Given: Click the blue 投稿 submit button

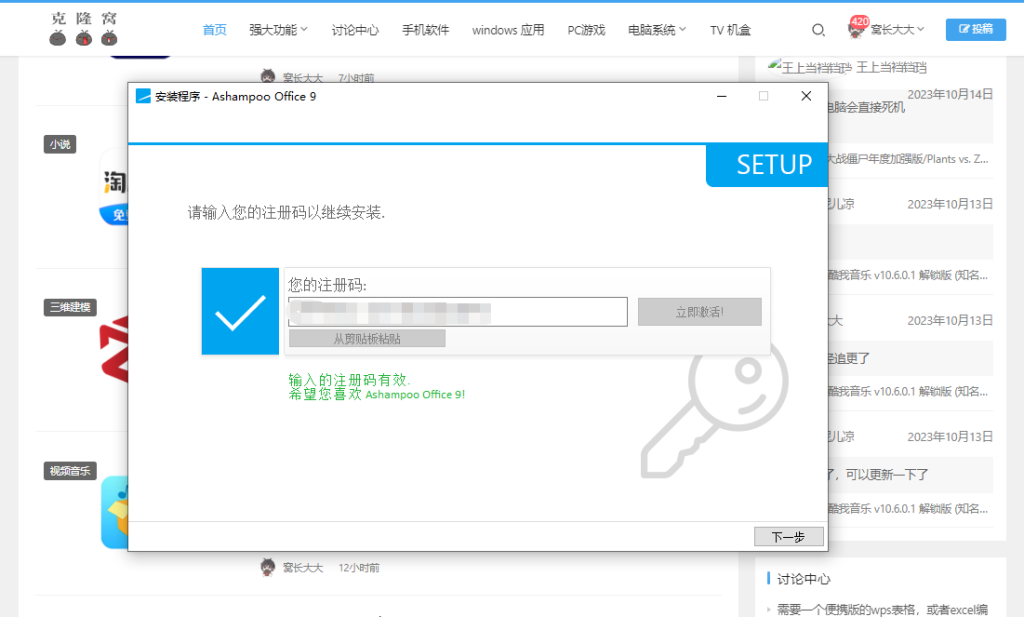Looking at the screenshot, I should pyautogui.click(x=976, y=29).
